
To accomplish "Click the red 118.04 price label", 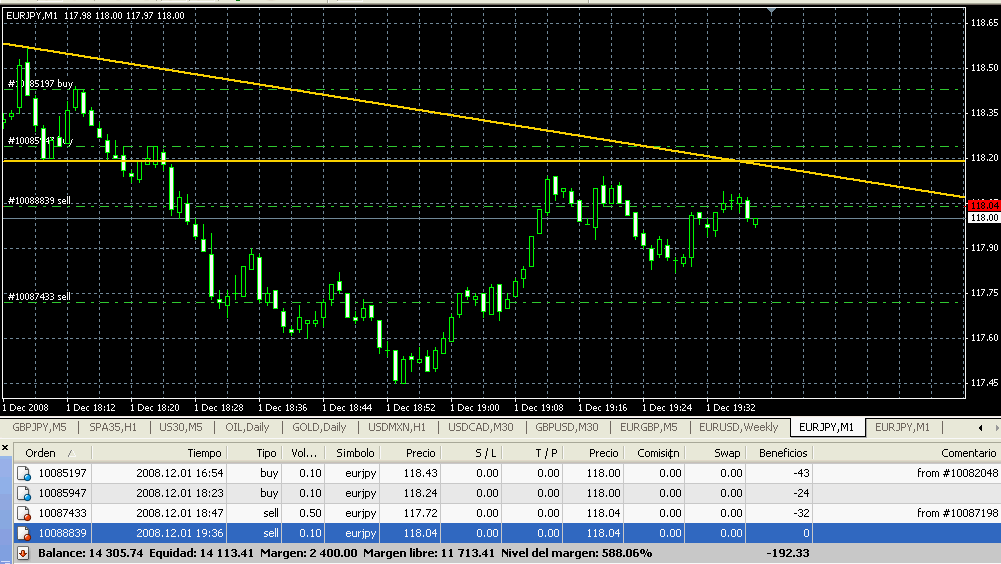I will (984, 206).
